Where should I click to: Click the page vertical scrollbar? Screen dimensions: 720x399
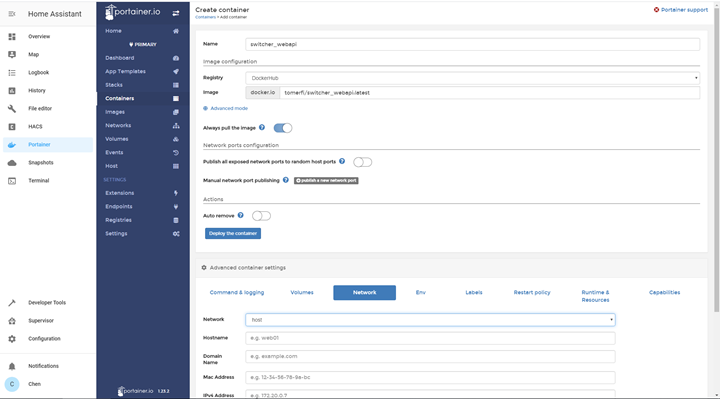click(716, 161)
